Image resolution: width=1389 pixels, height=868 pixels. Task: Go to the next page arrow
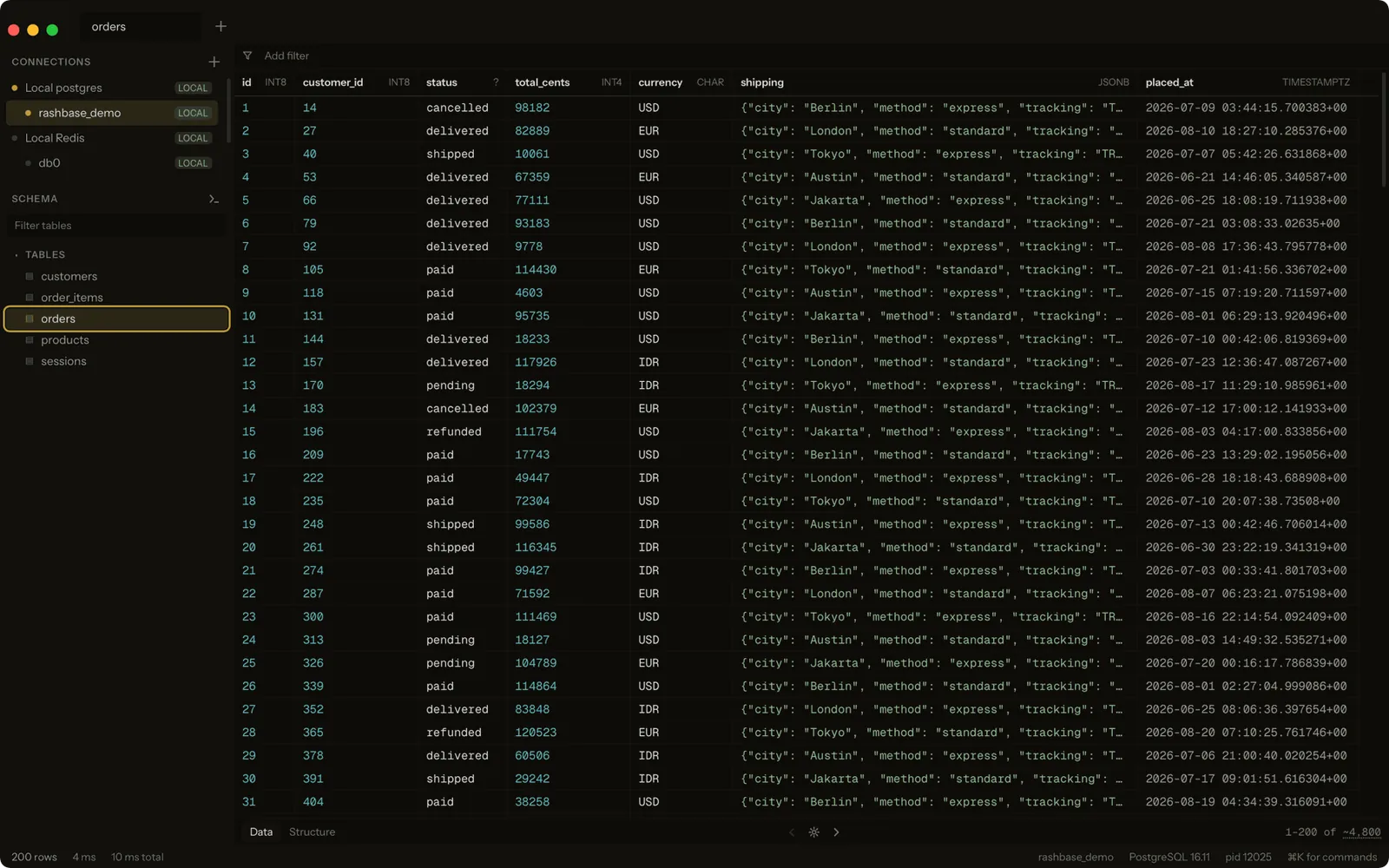tap(836, 832)
